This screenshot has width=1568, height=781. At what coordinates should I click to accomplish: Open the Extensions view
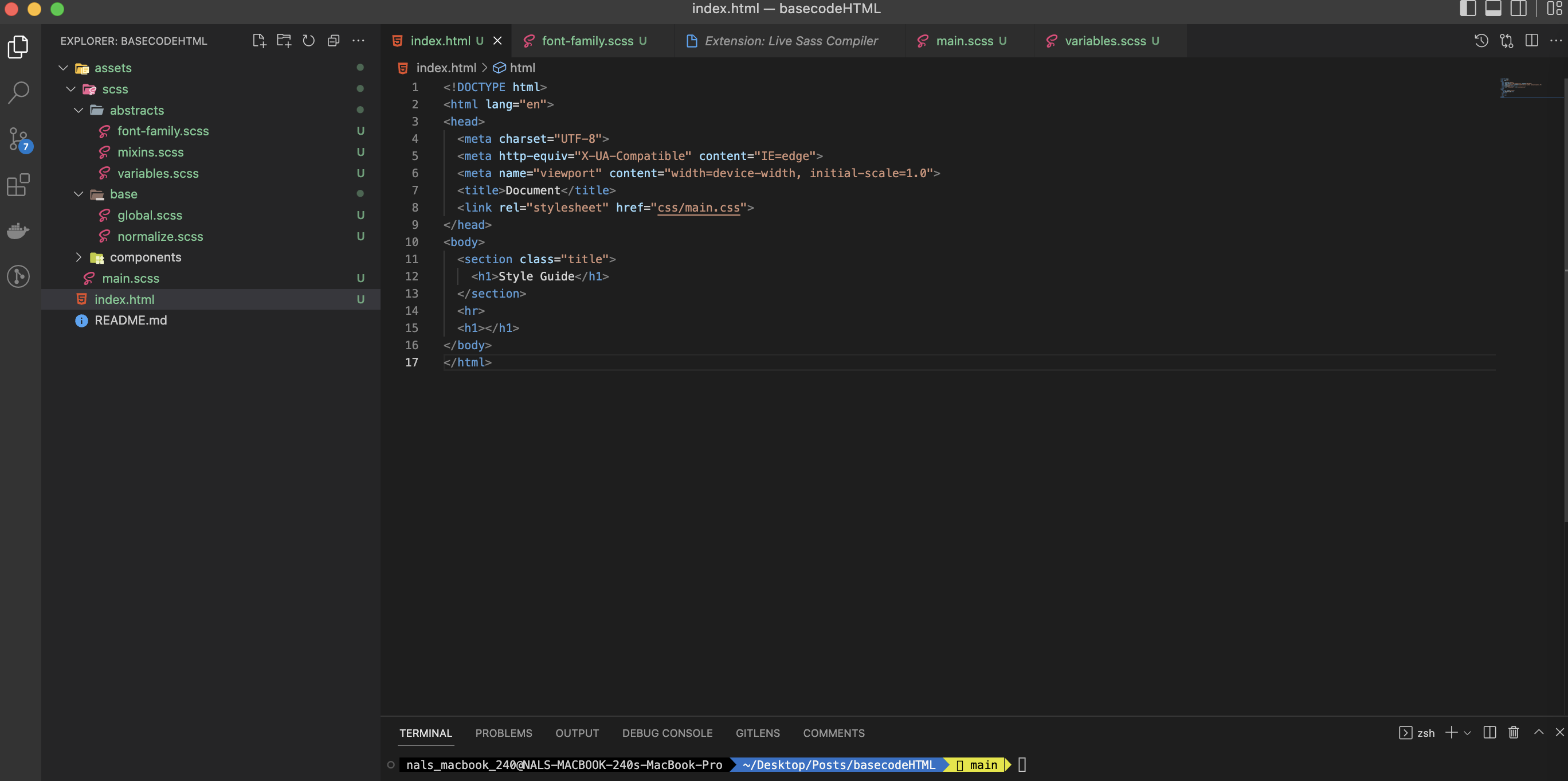pos(18,185)
